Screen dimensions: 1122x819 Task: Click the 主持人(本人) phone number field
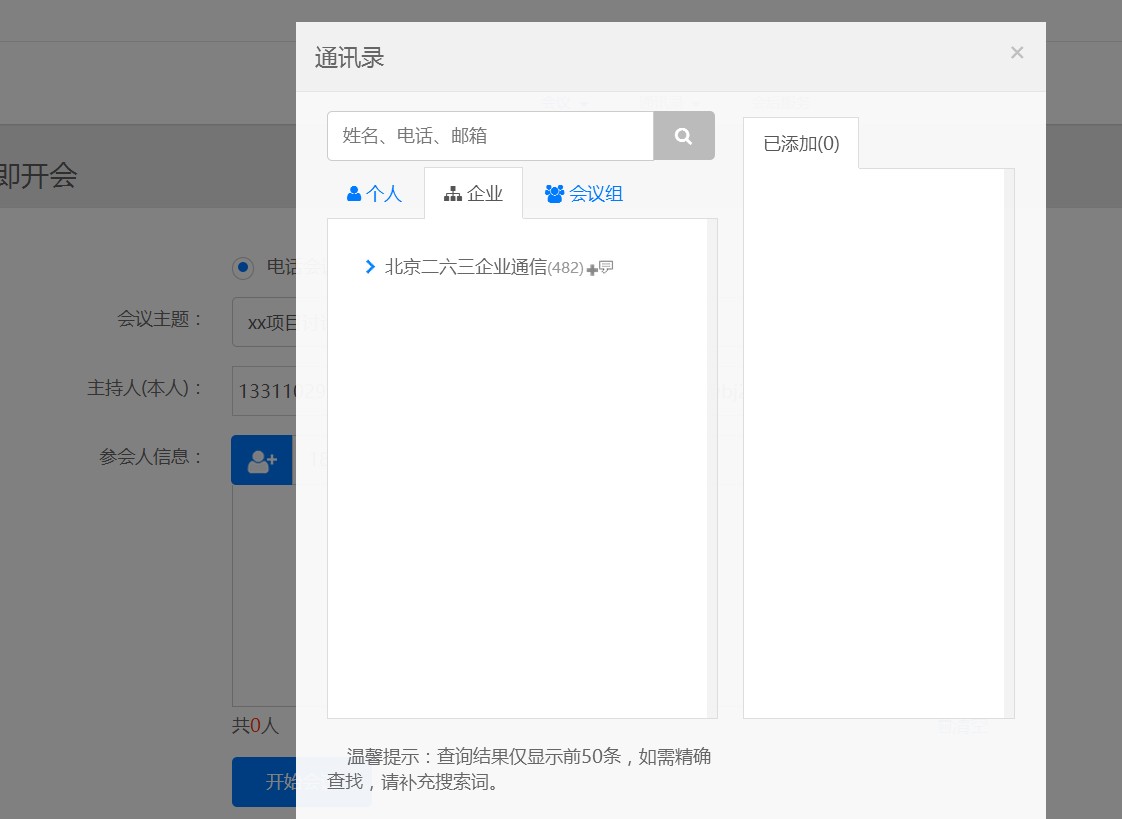coord(264,391)
